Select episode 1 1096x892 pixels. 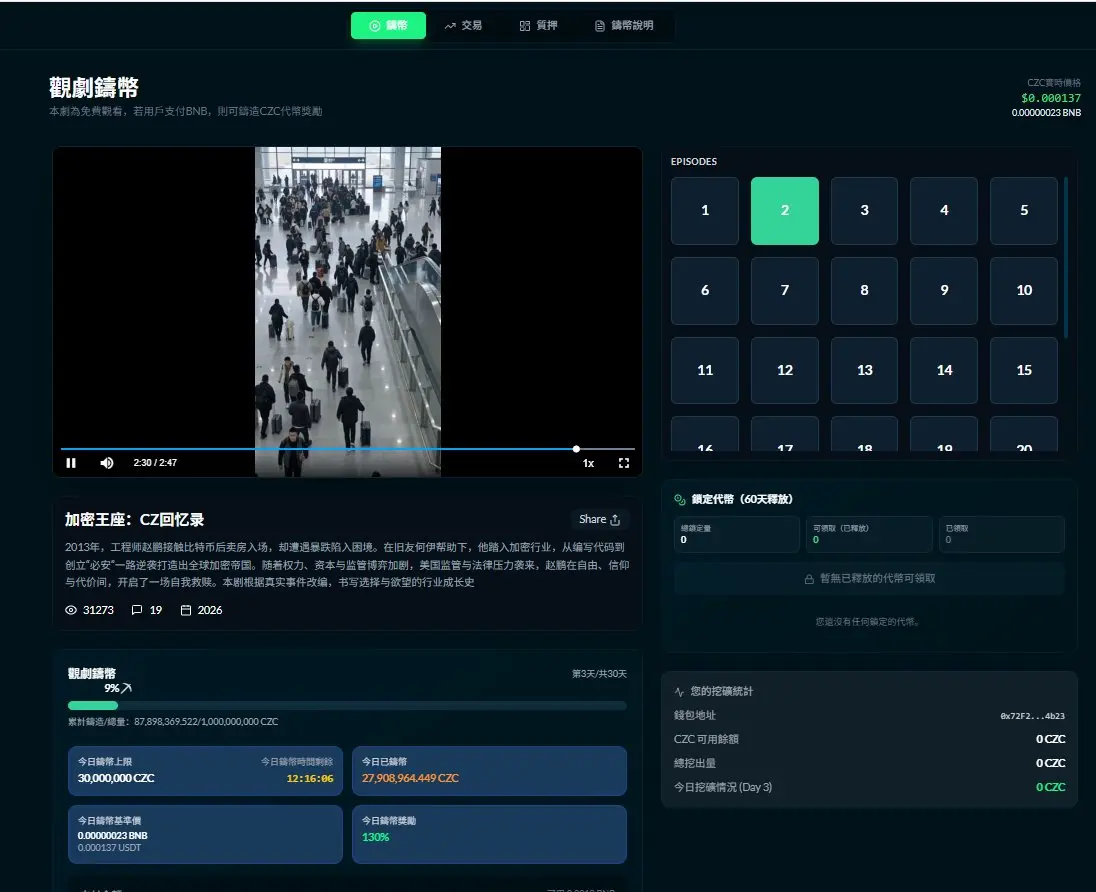coord(705,210)
